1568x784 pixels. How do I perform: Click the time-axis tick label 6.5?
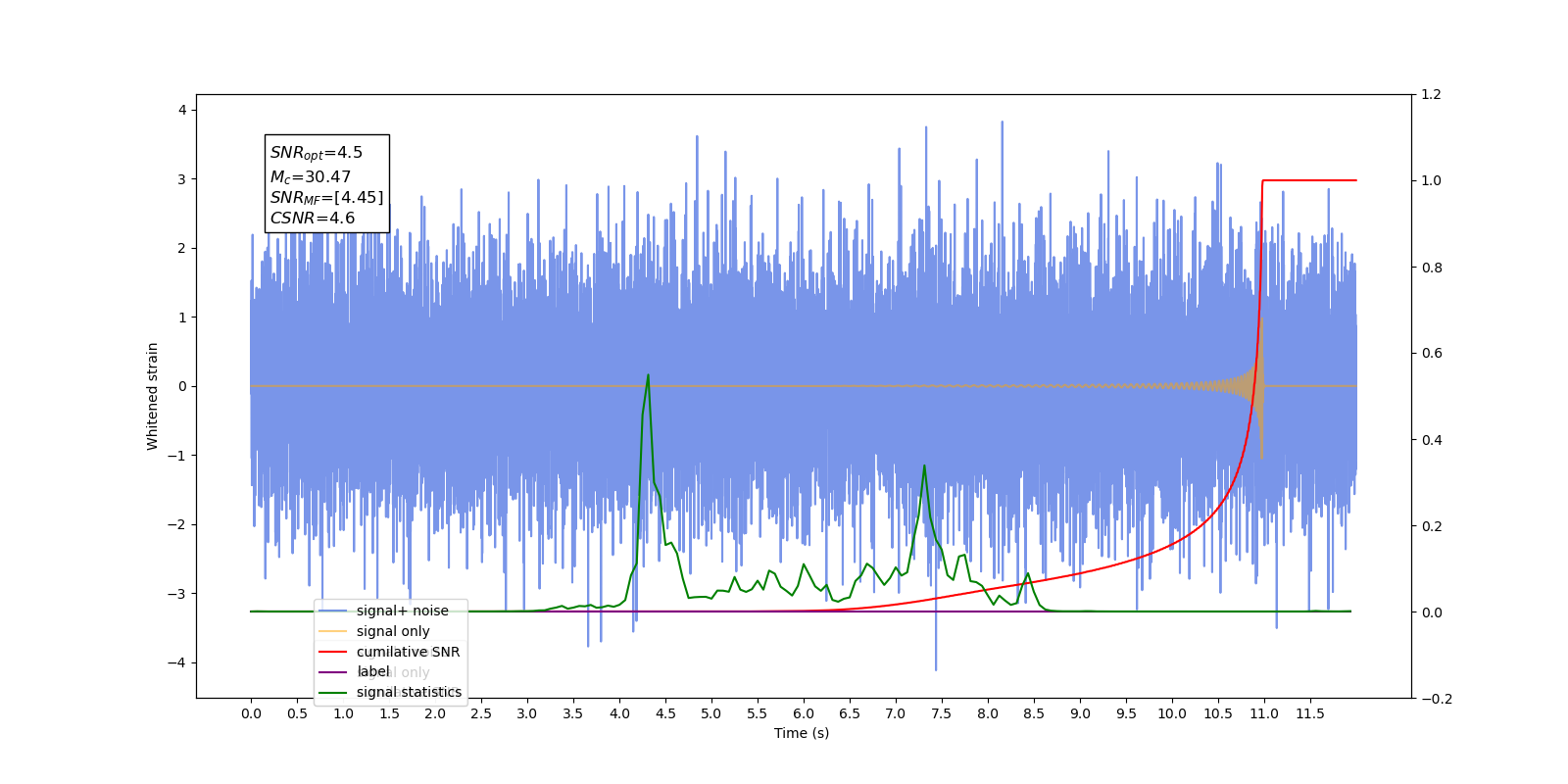coord(850,713)
